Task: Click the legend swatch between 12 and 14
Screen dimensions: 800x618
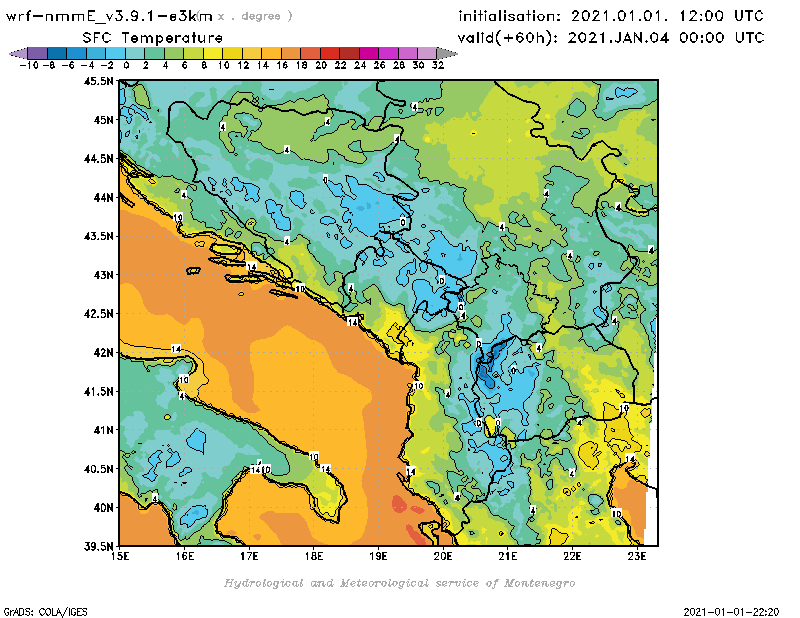Action: click(x=252, y=53)
